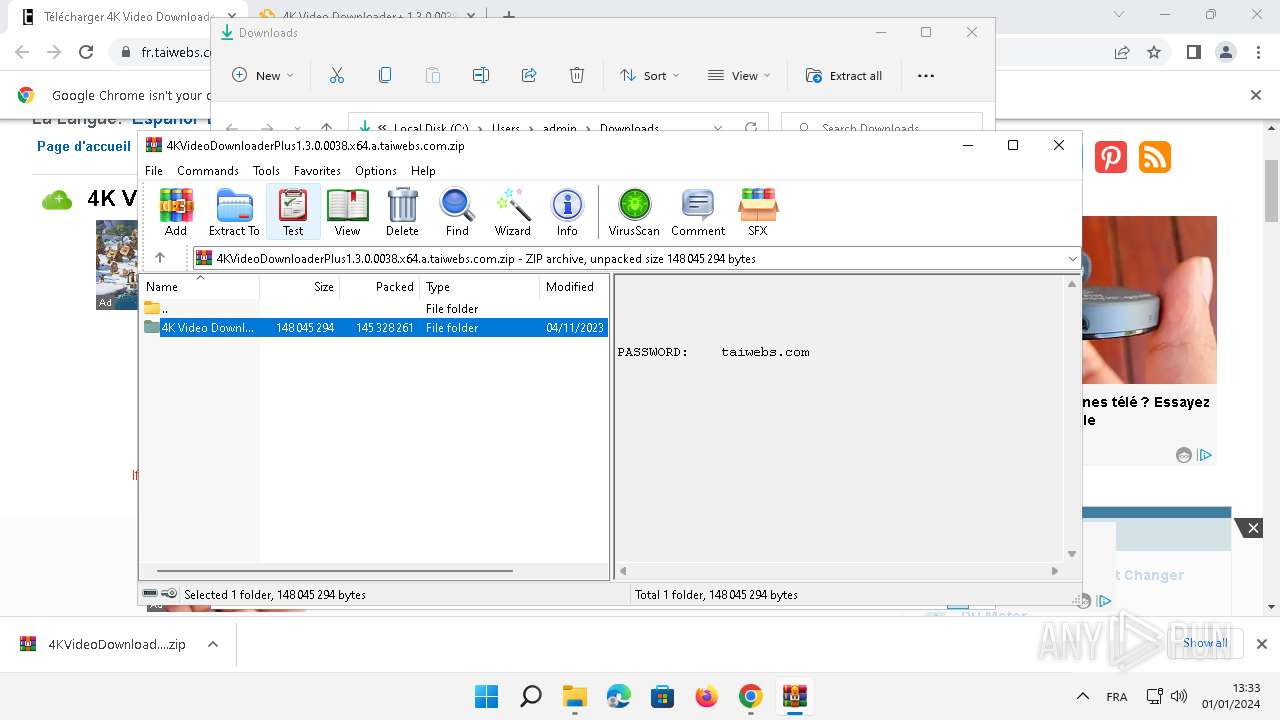Bookmark this page with the star icon

(1154, 52)
